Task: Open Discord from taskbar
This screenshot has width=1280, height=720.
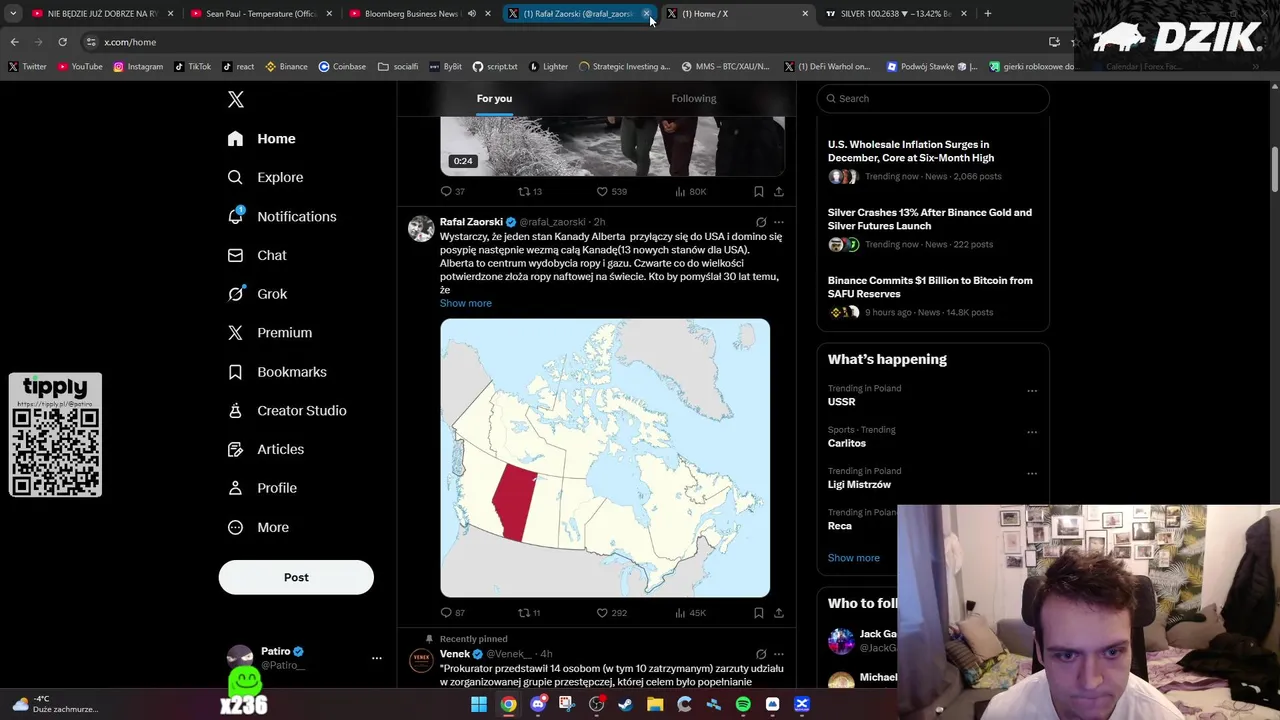Action: coord(538,704)
